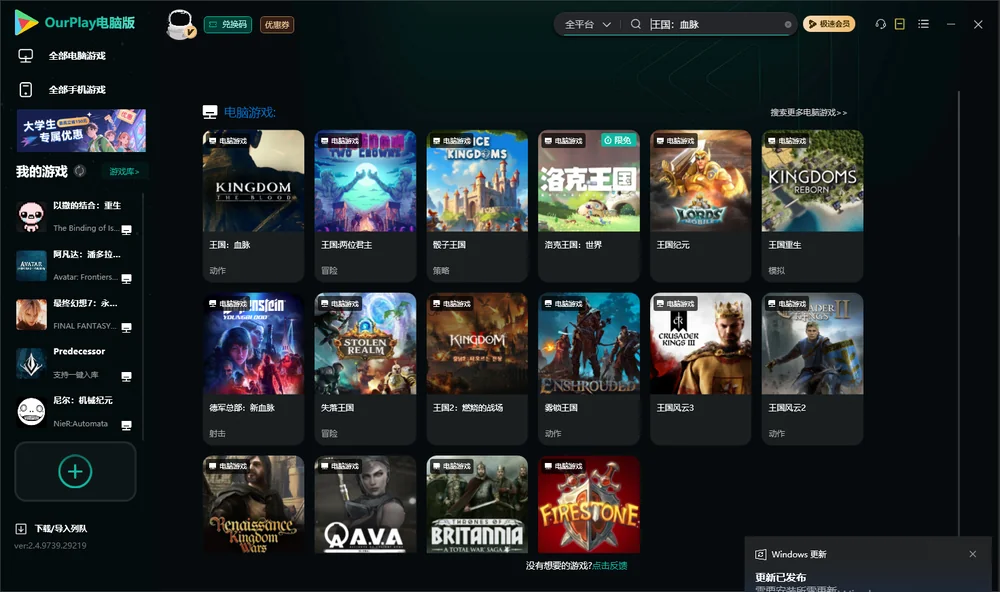1000x592 pixels.
Task: Click the OurPlay logo icon
Action: click(x=26, y=22)
